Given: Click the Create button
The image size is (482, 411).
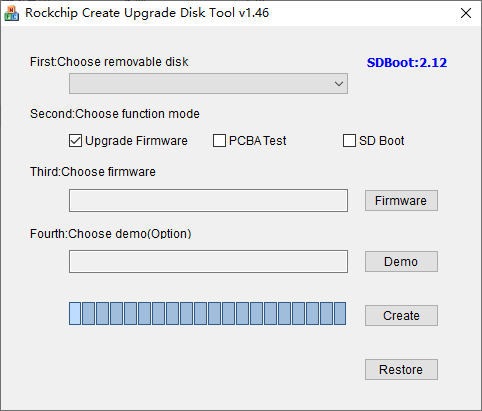Looking at the screenshot, I should pyautogui.click(x=401, y=315).
